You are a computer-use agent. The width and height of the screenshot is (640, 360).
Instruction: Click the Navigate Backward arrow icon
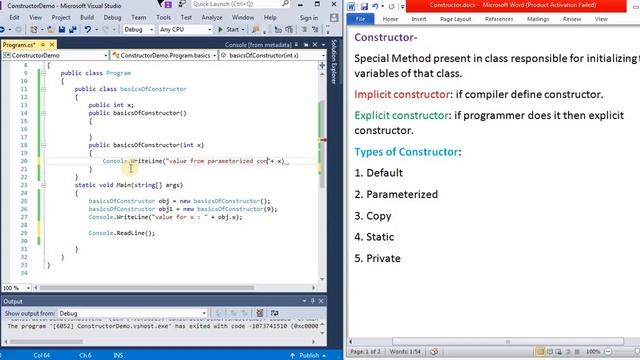2,29
